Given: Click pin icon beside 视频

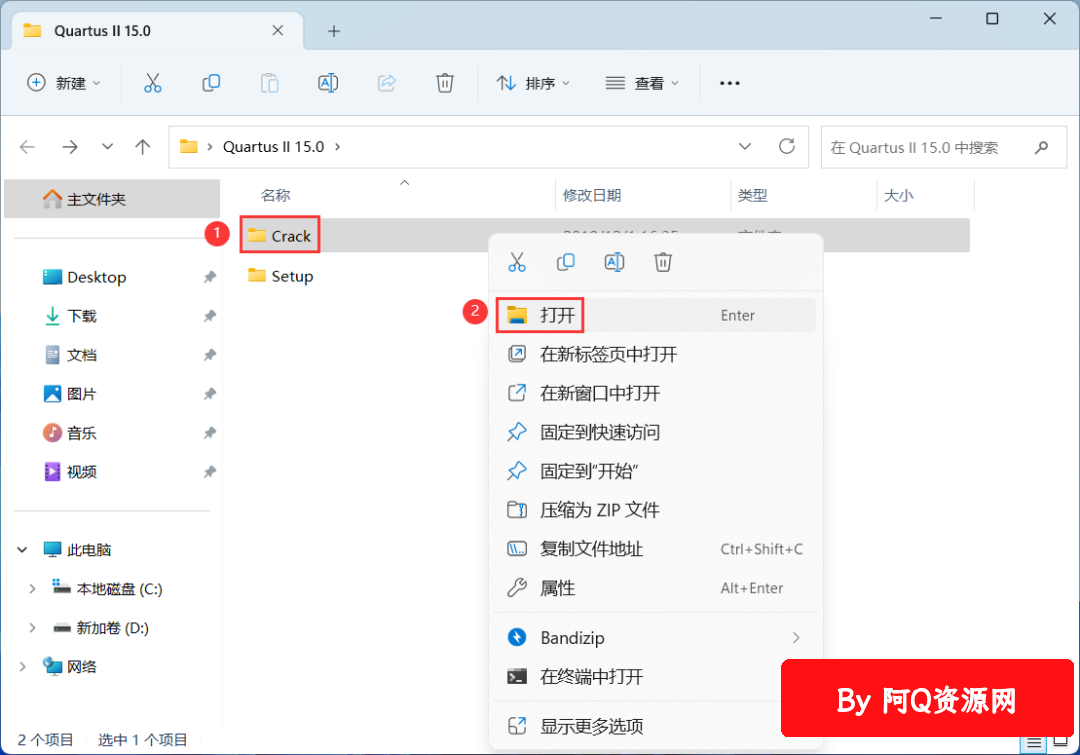Looking at the screenshot, I should click(x=209, y=472).
